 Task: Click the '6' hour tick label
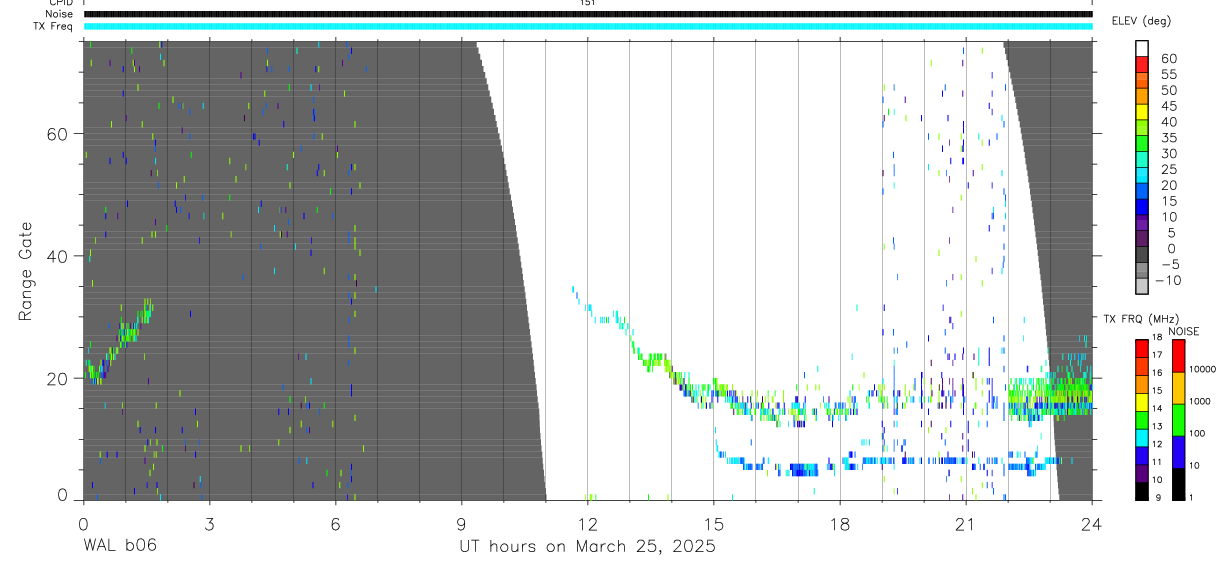tap(335, 523)
